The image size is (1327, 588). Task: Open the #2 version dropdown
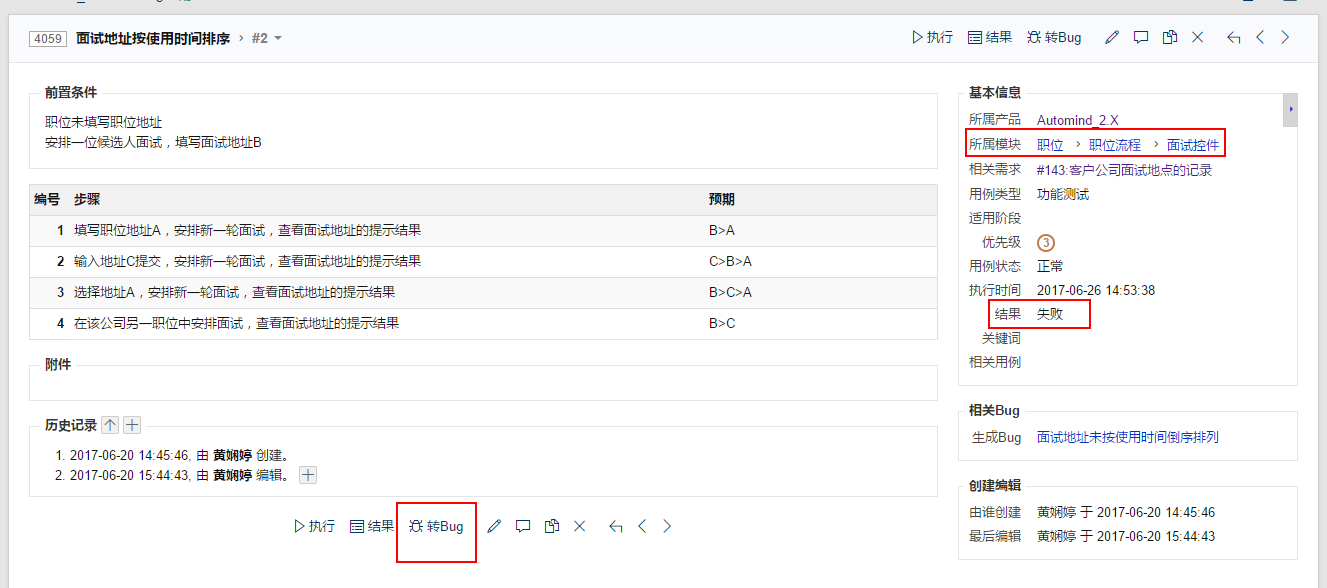click(x=267, y=38)
